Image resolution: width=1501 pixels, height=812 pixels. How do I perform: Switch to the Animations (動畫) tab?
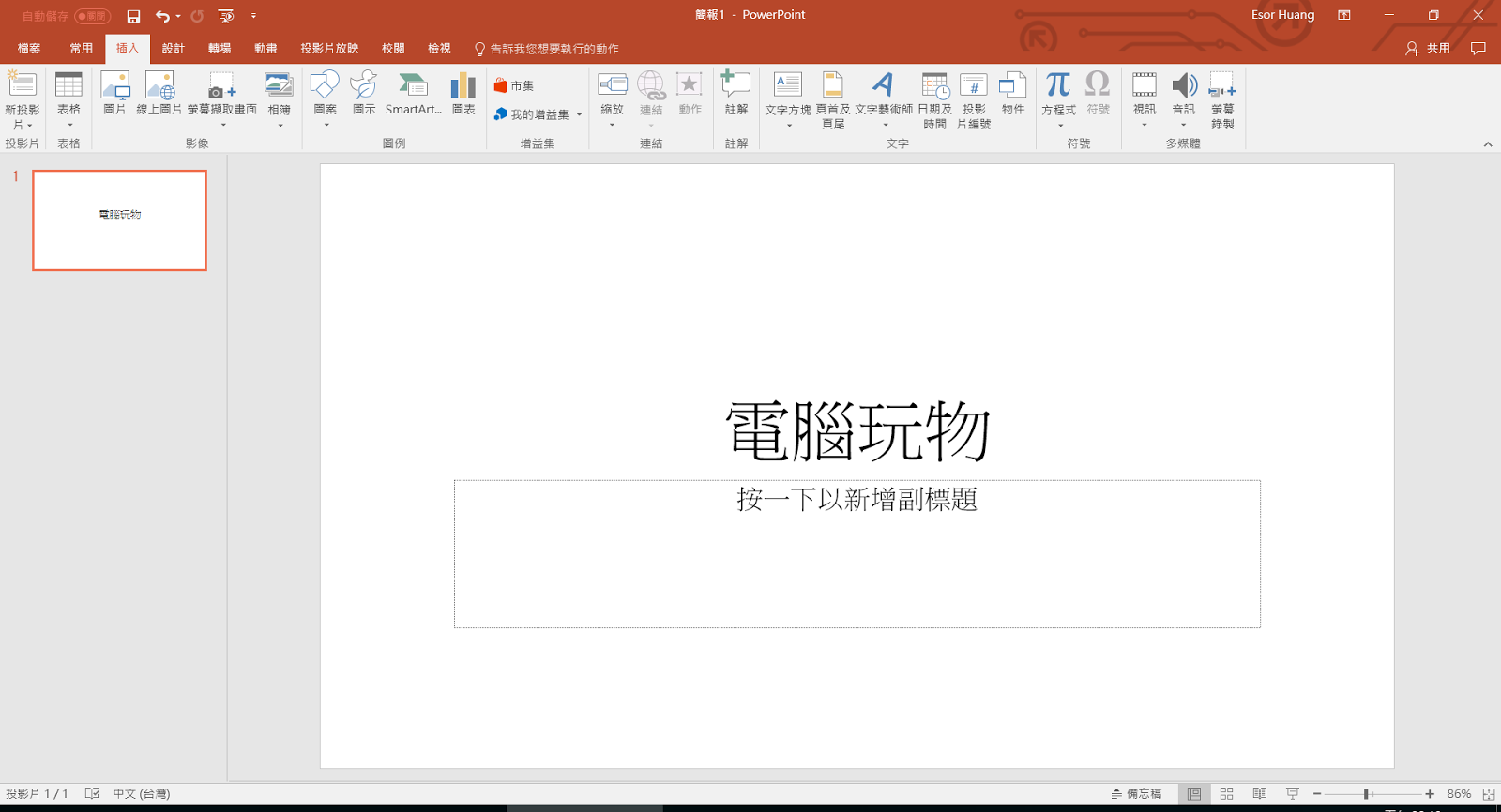click(x=265, y=49)
